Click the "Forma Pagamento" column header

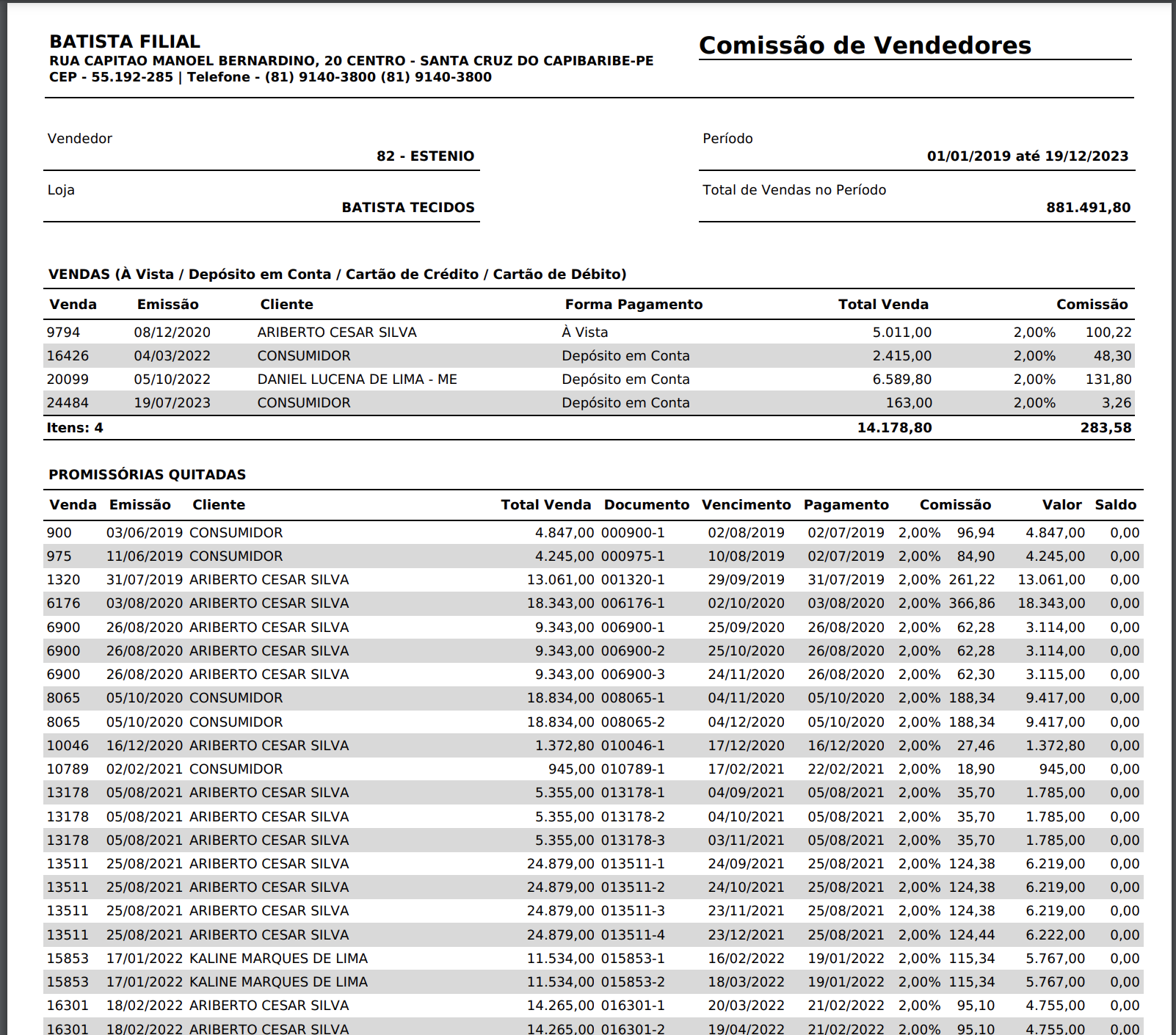click(x=633, y=305)
